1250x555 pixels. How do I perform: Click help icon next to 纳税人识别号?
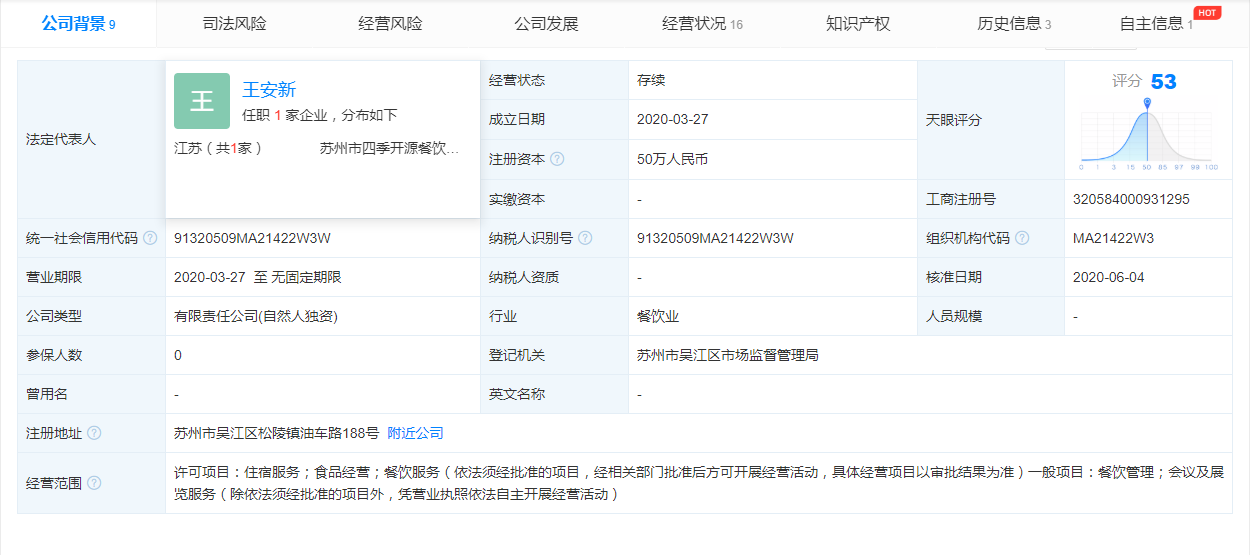click(x=585, y=238)
